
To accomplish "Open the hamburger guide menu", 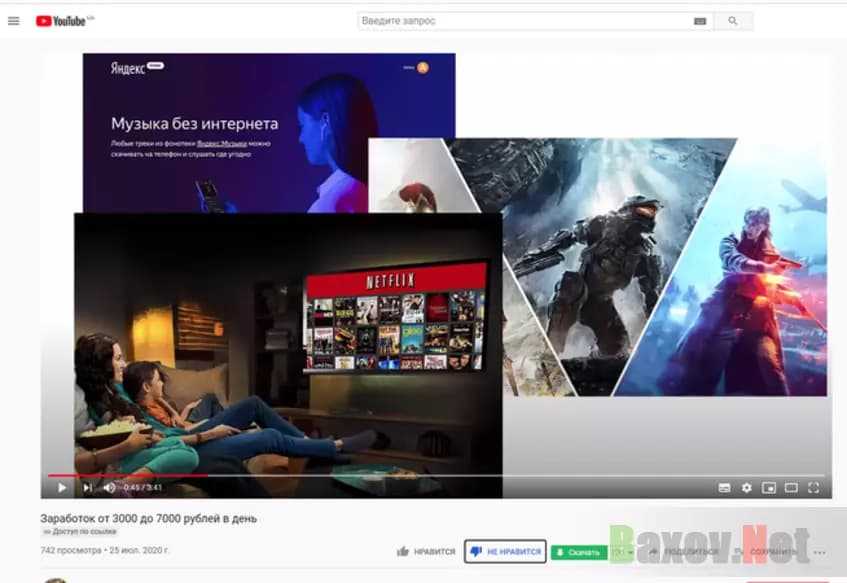I will (13, 21).
